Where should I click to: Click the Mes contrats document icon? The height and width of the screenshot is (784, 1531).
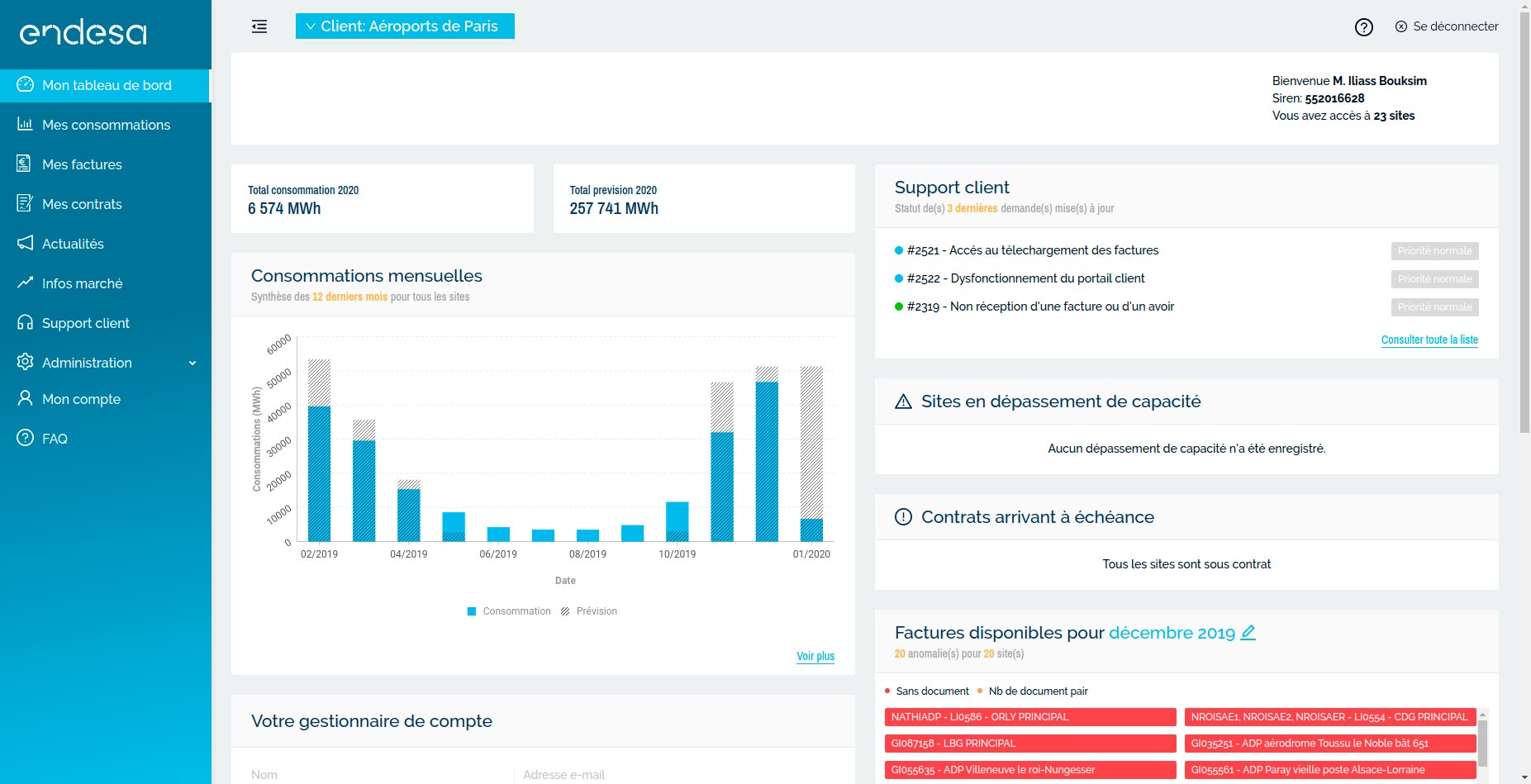[x=25, y=203]
